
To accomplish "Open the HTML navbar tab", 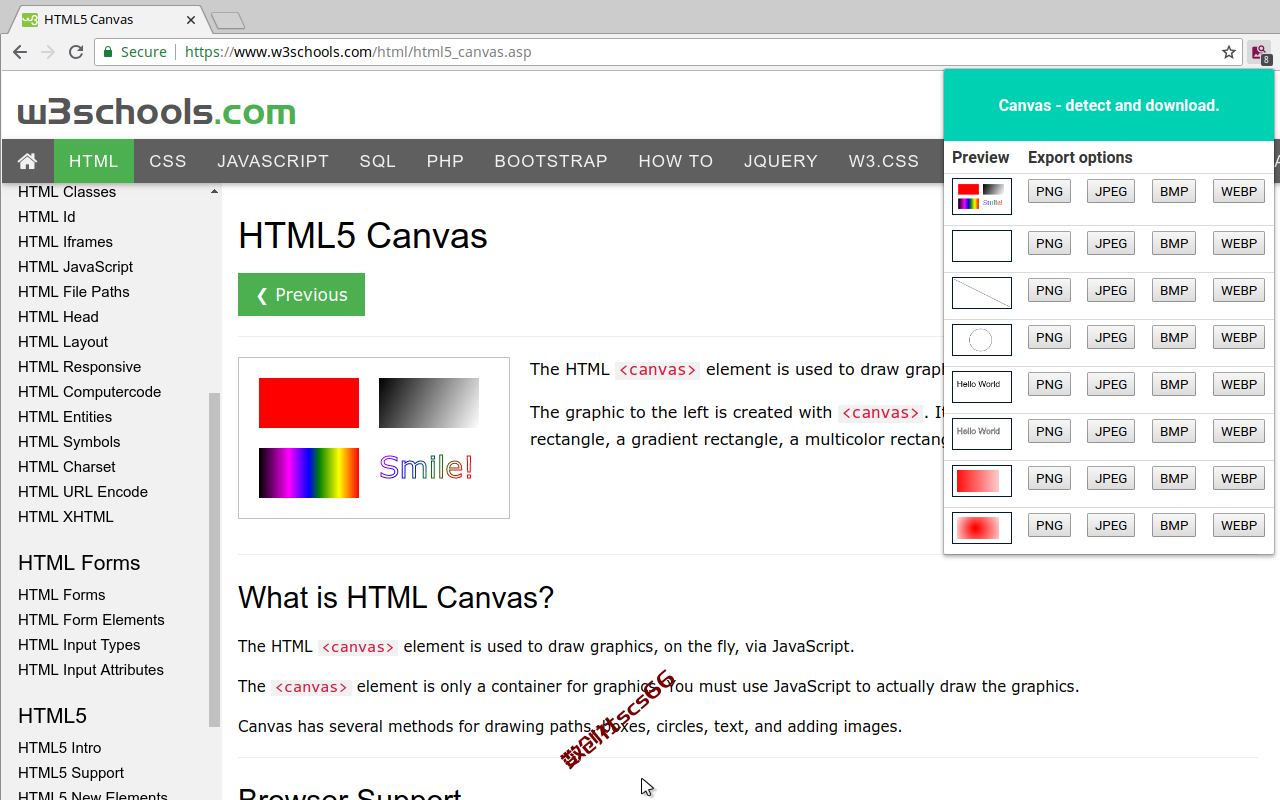I will point(94,161).
